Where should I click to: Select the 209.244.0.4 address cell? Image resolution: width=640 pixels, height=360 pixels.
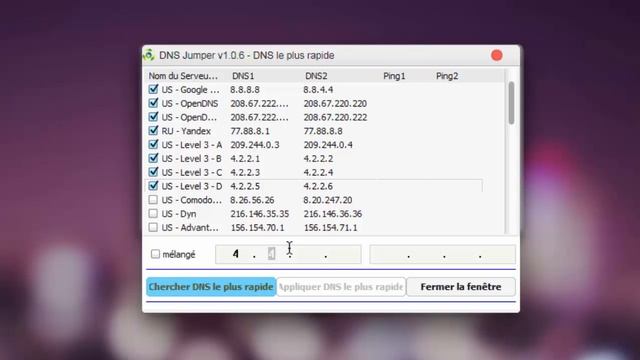coord(328,145)
